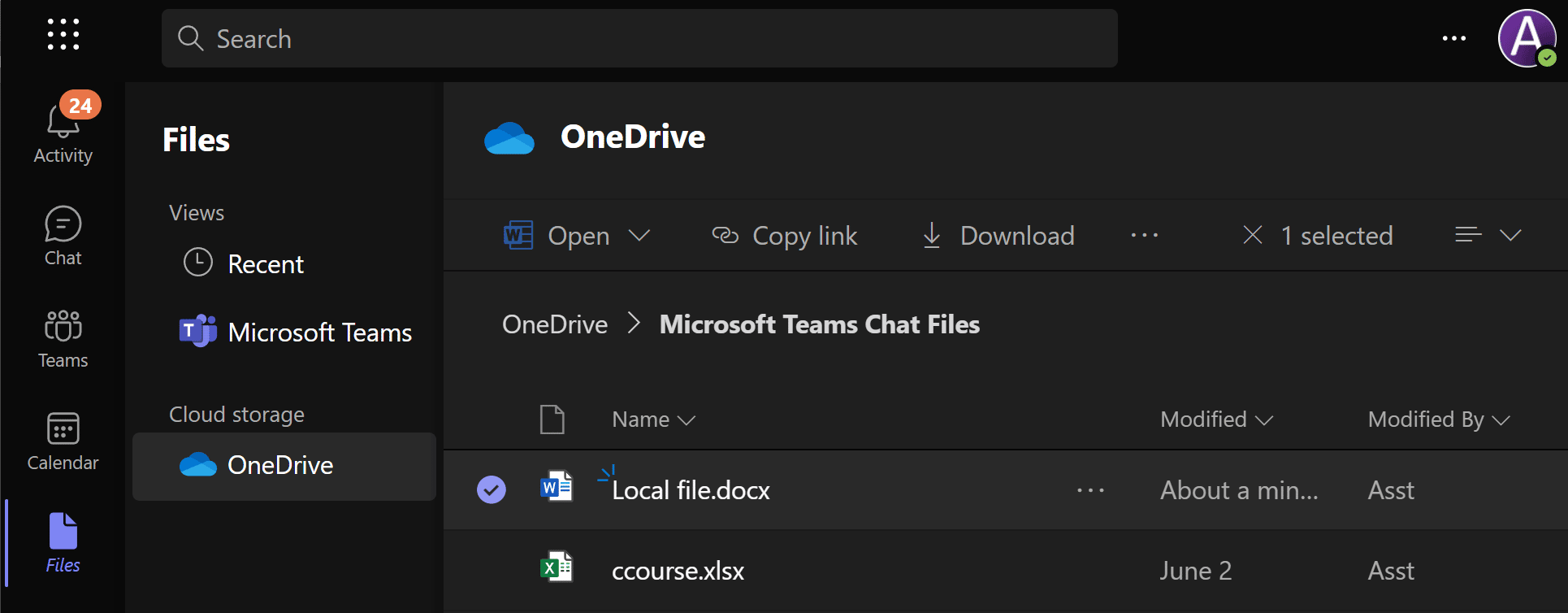Expand the Modified By column dropdown
Viewport: 1568px width, 613px height.
pyautogui.click(x=1501, y=420)
